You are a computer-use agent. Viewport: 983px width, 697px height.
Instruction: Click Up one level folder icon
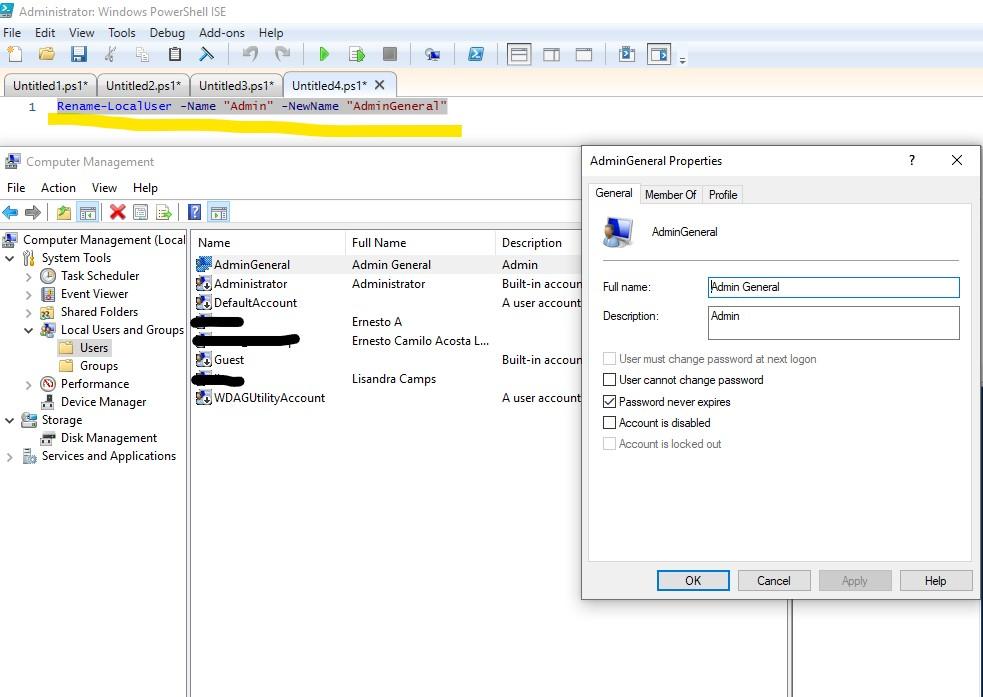coord(63,212)
